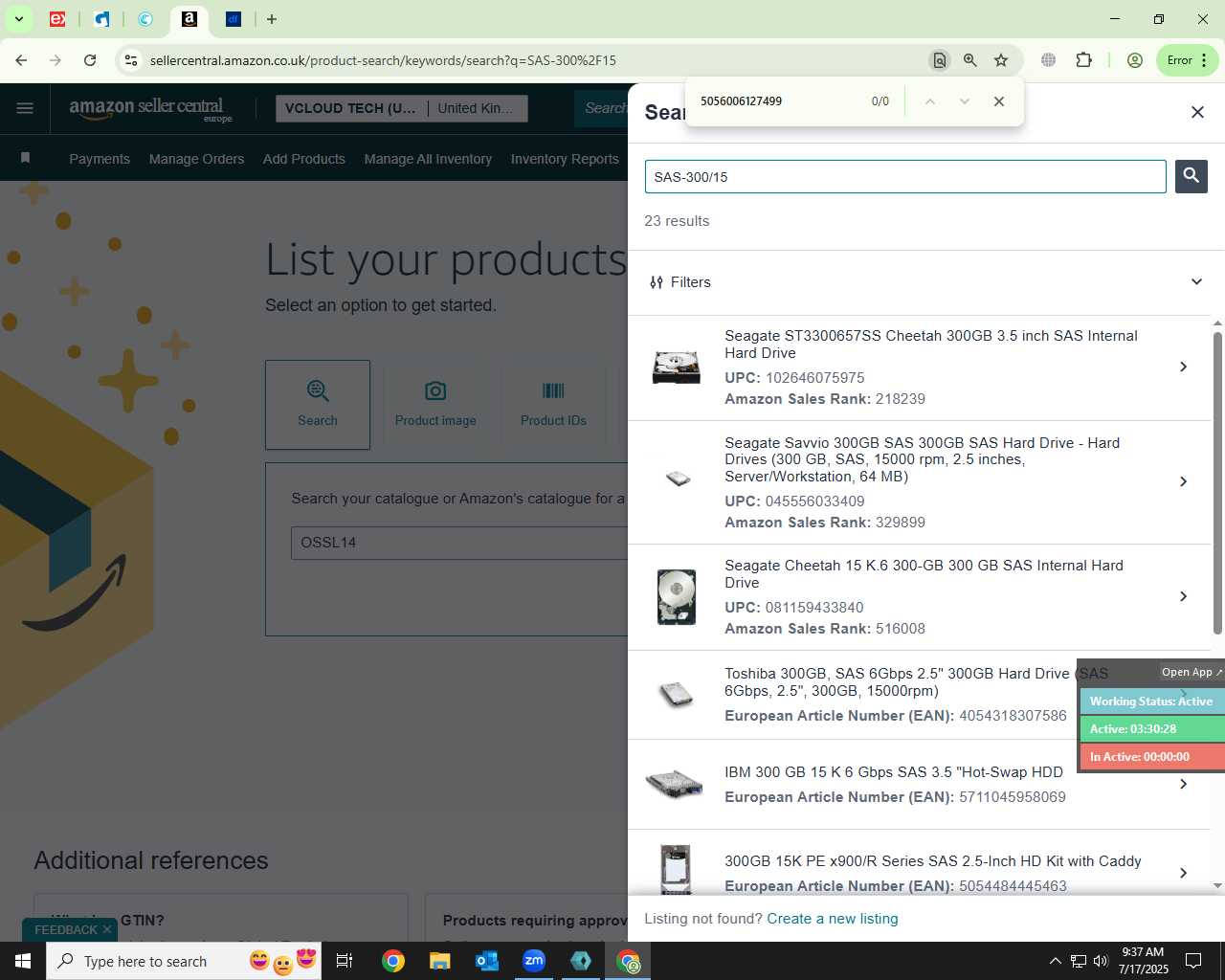This screenshot has height=980, width=1225.
Task: Go to next find match
Action: coord(964,101)
